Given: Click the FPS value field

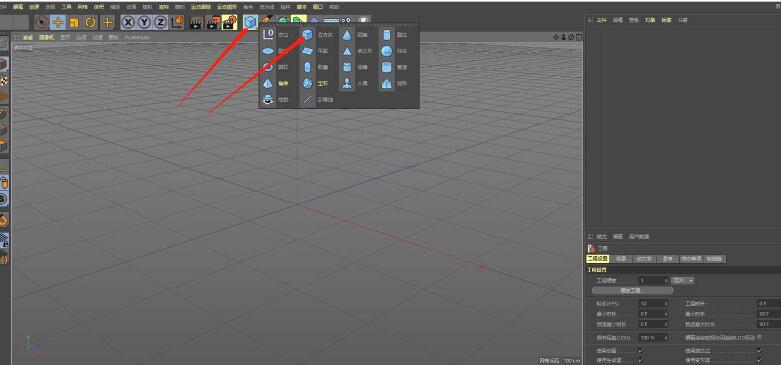Looking at the screenshot, I should [x=653, y=303].
